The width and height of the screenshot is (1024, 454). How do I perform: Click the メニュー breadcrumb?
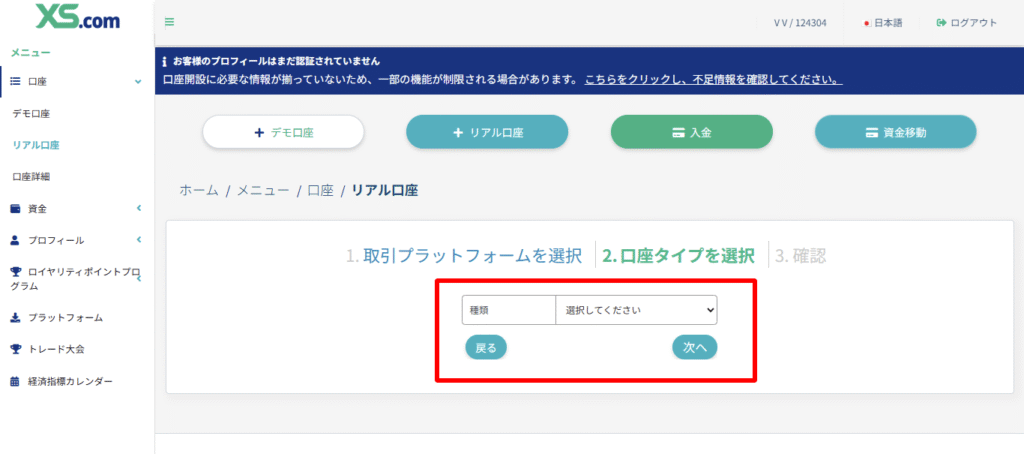pos(263,191)
